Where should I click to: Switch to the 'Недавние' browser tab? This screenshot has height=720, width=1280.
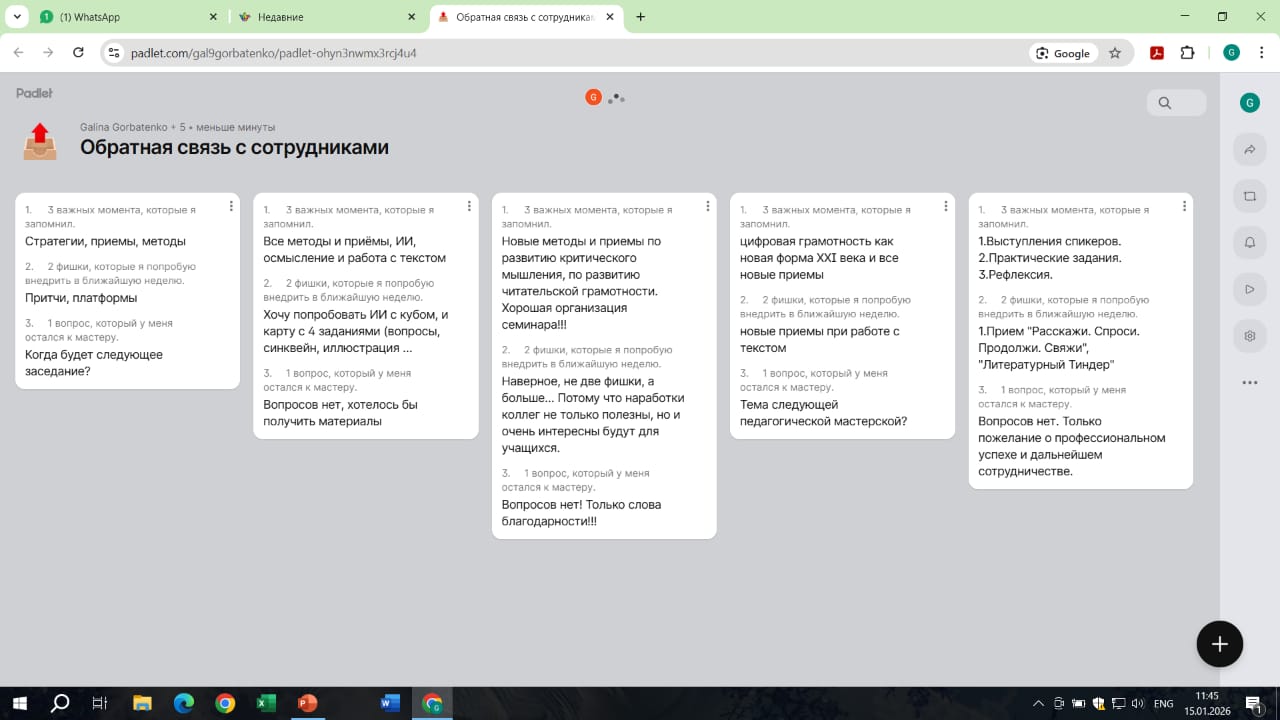point(325,17)
